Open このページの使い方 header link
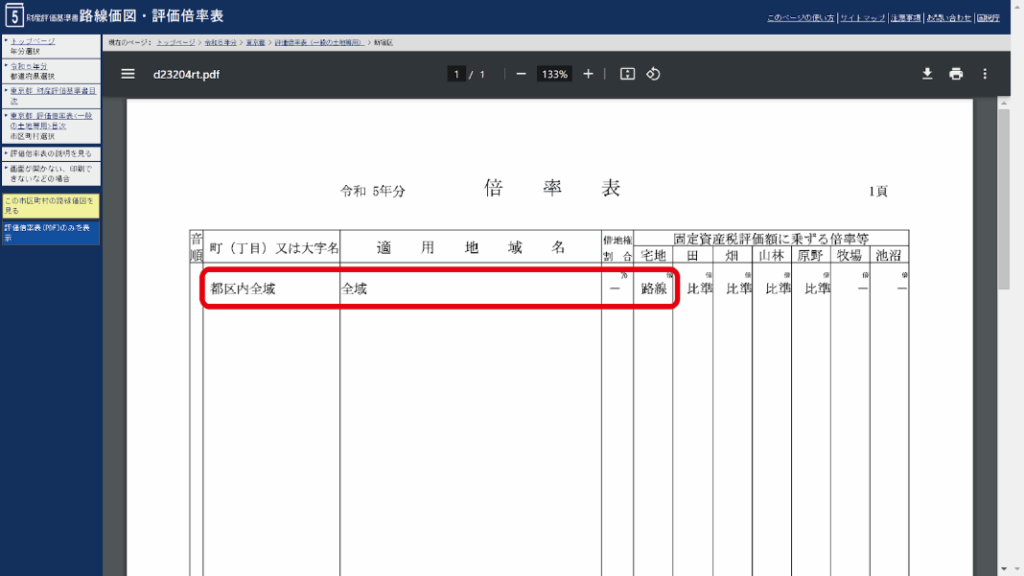 (x=800, y=18)
